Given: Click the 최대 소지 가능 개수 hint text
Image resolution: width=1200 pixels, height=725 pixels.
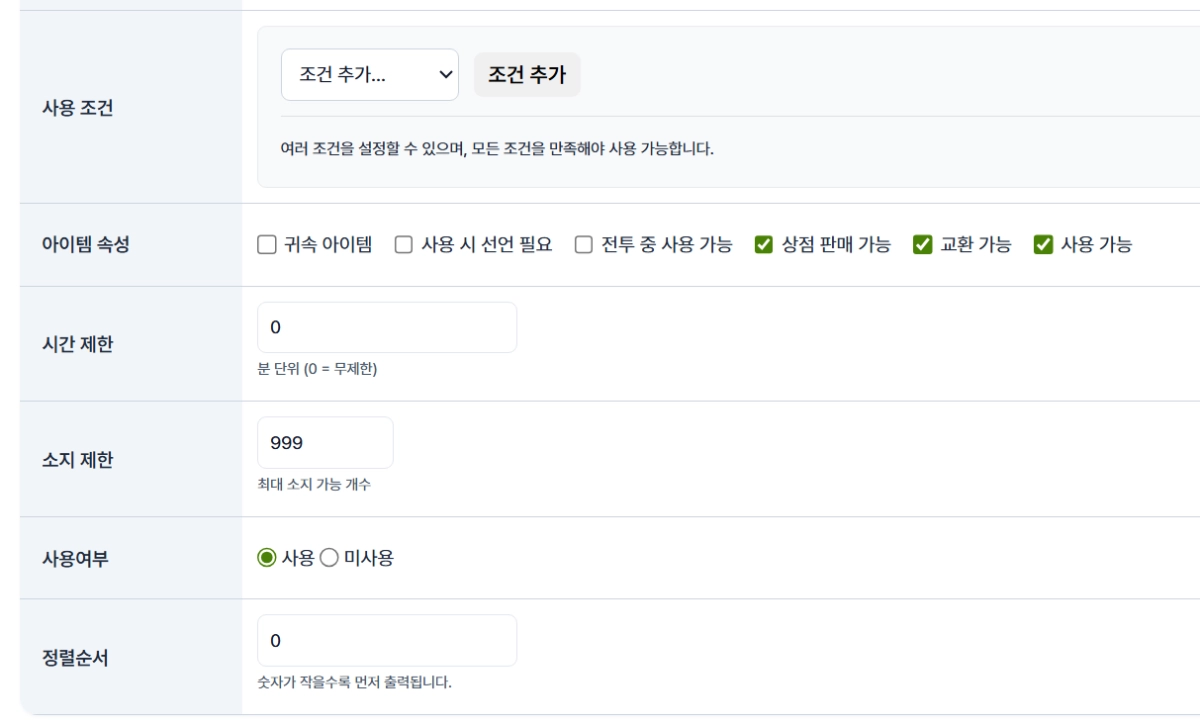Looking at the screenshot, I should point(314,485).
